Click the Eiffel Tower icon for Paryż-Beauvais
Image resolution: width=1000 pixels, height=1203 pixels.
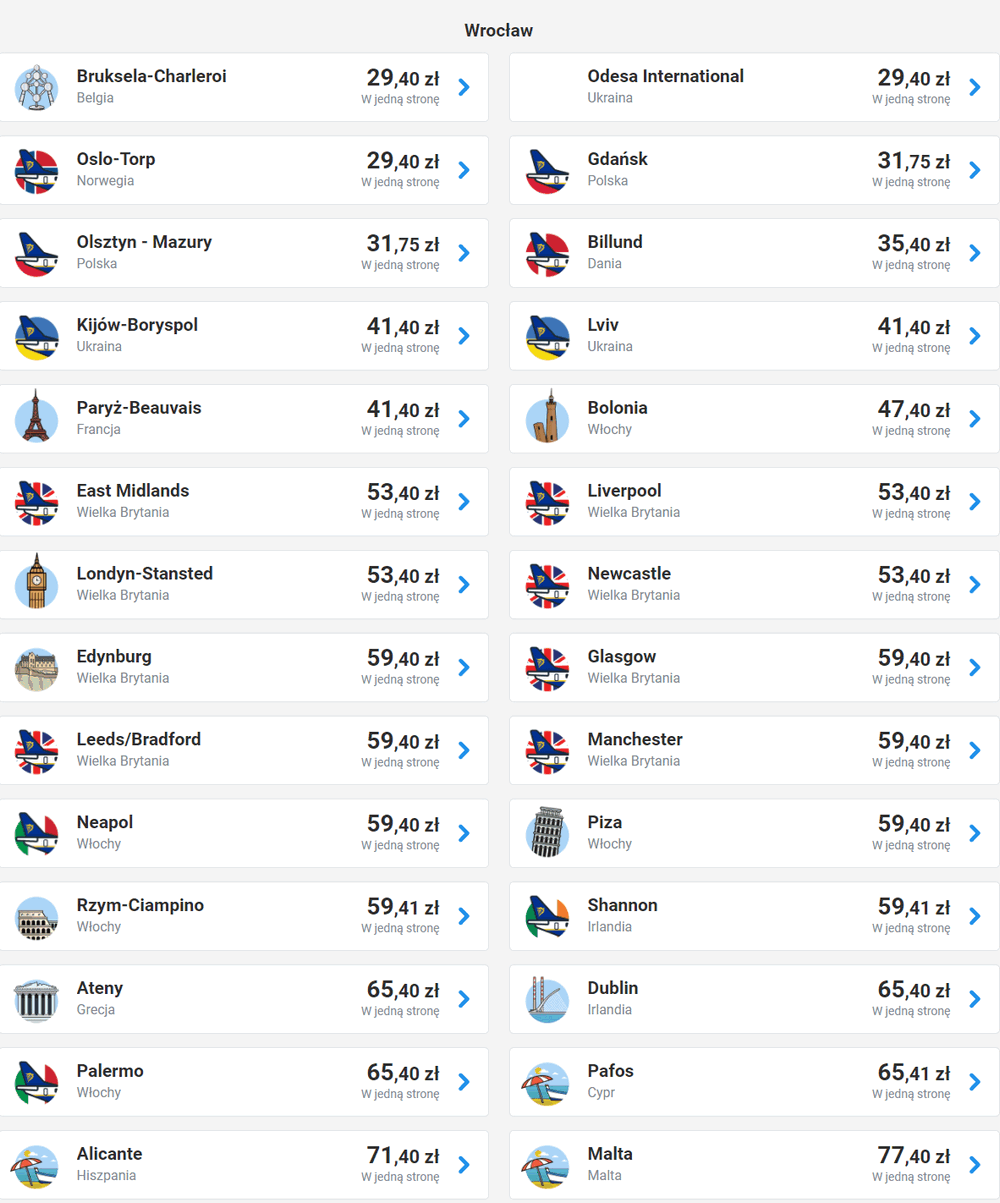(x=37, y=416)
